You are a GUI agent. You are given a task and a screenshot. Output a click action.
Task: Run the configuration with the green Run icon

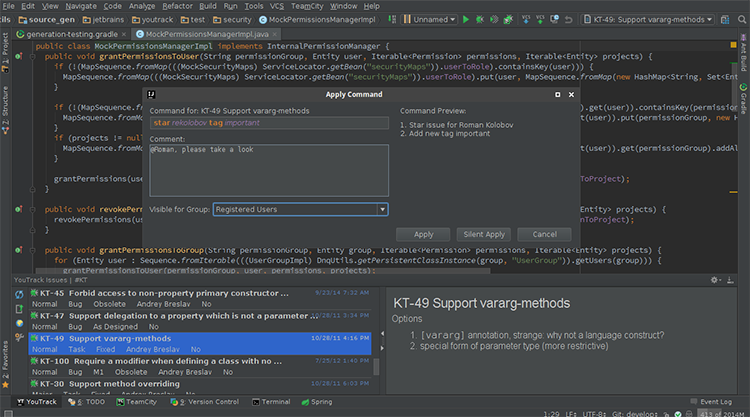pos(466,20)
